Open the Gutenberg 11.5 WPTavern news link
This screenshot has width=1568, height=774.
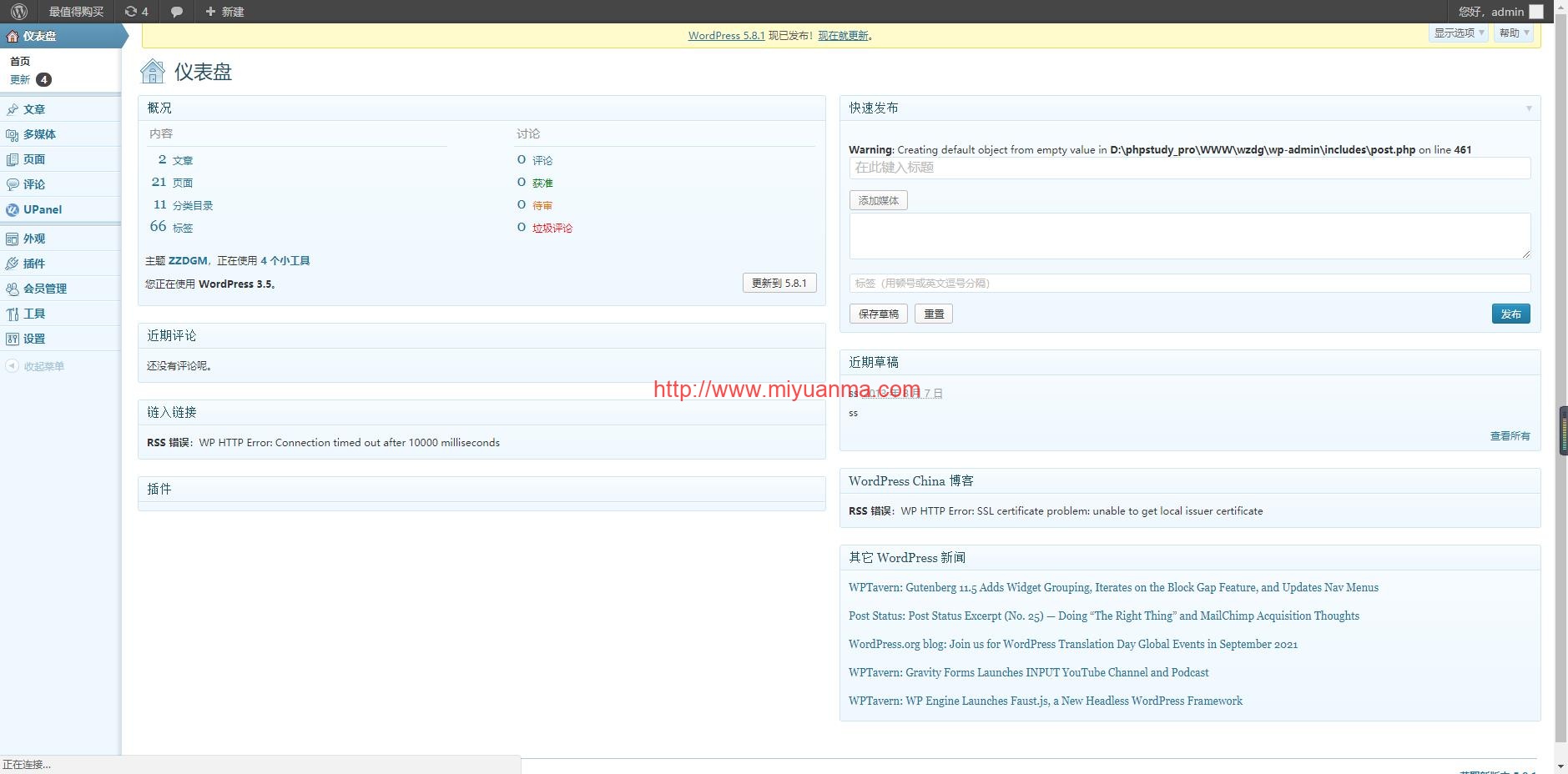1113,588
